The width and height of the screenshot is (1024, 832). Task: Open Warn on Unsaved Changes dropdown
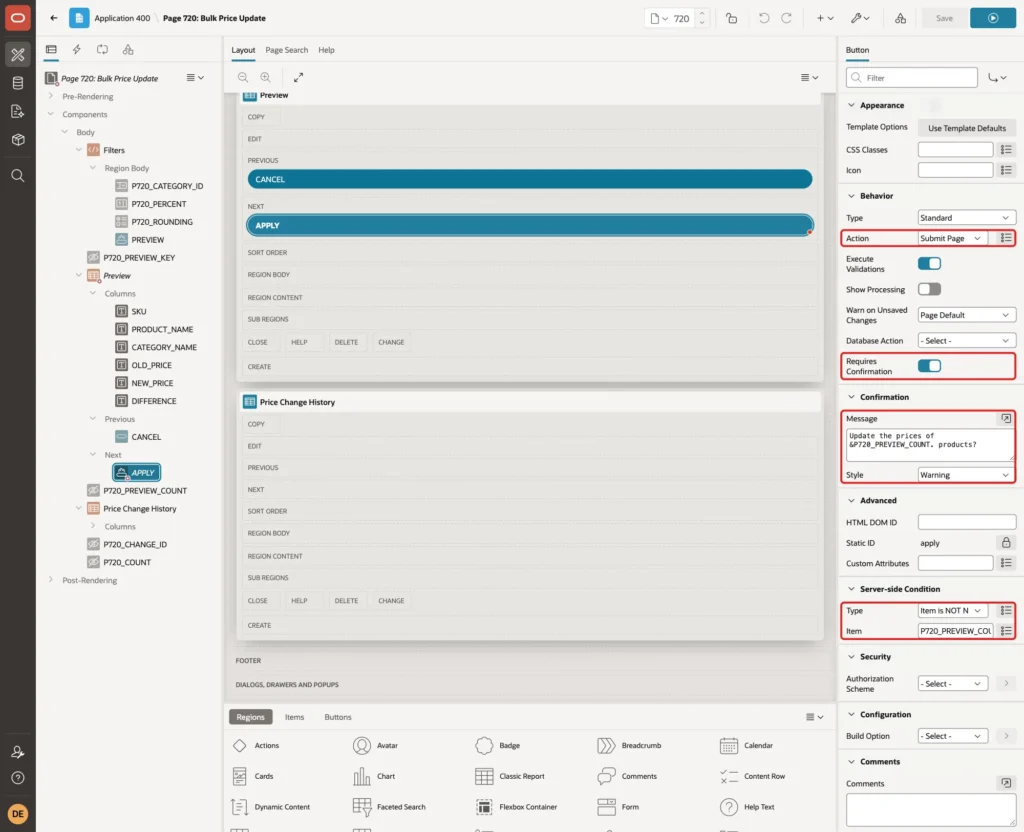tap(966, 315)
